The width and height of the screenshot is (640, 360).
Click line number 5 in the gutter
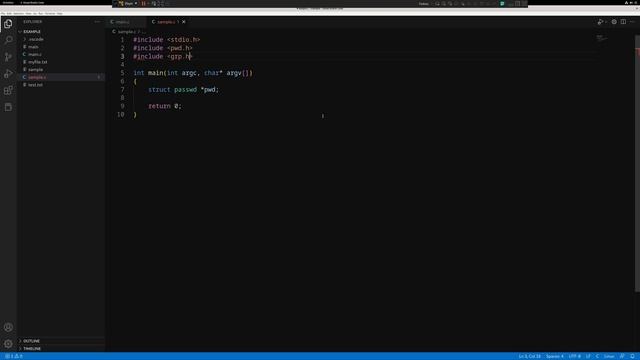coord(122,73)
